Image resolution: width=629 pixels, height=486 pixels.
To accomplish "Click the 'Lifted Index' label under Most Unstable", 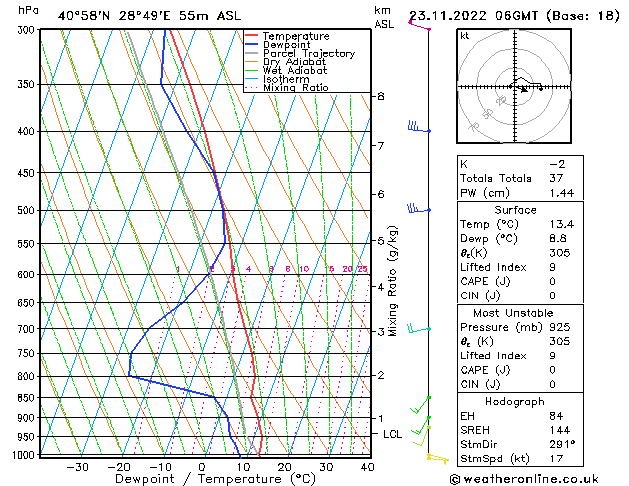I will [x=493, y=356].
